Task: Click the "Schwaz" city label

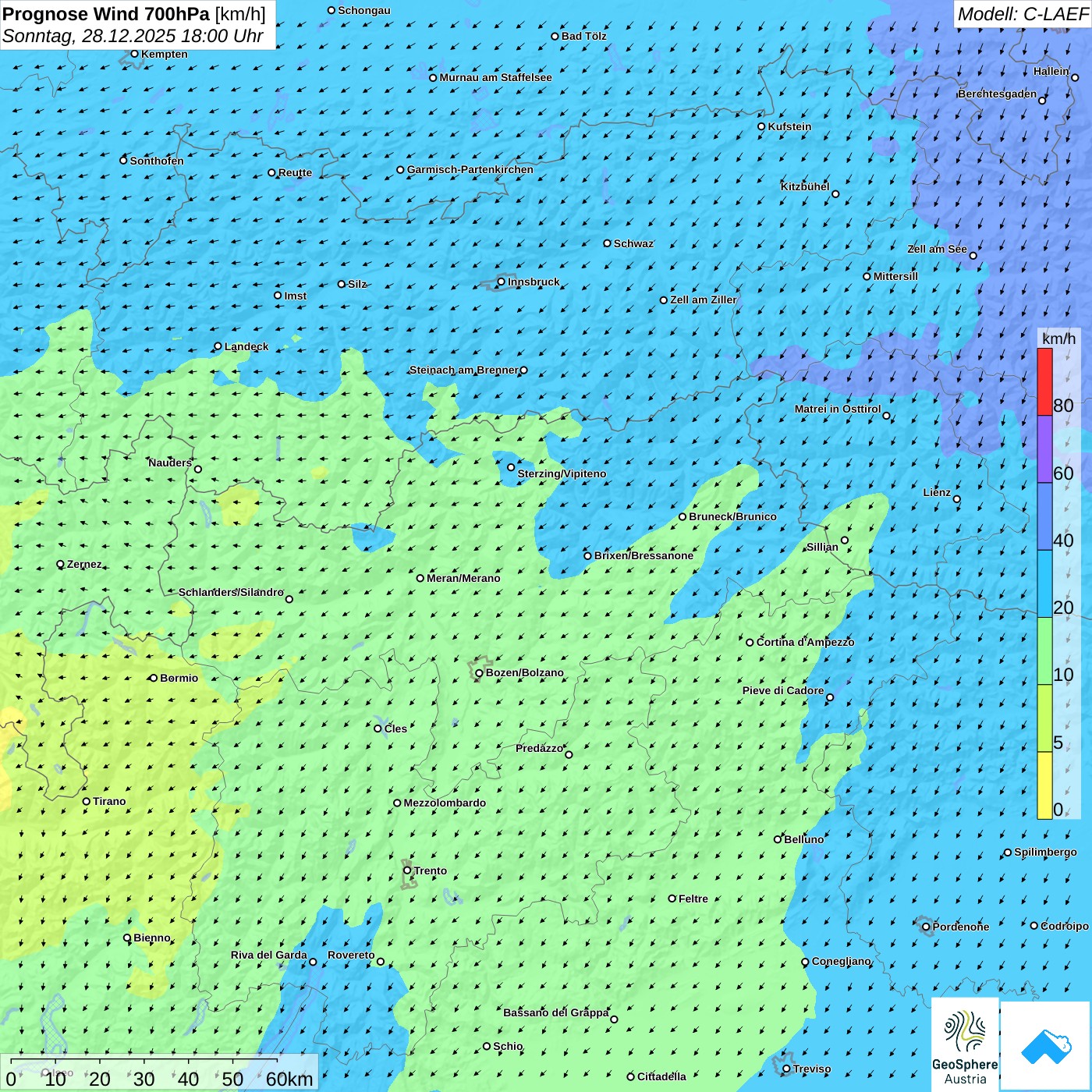Action: (633, 243)
